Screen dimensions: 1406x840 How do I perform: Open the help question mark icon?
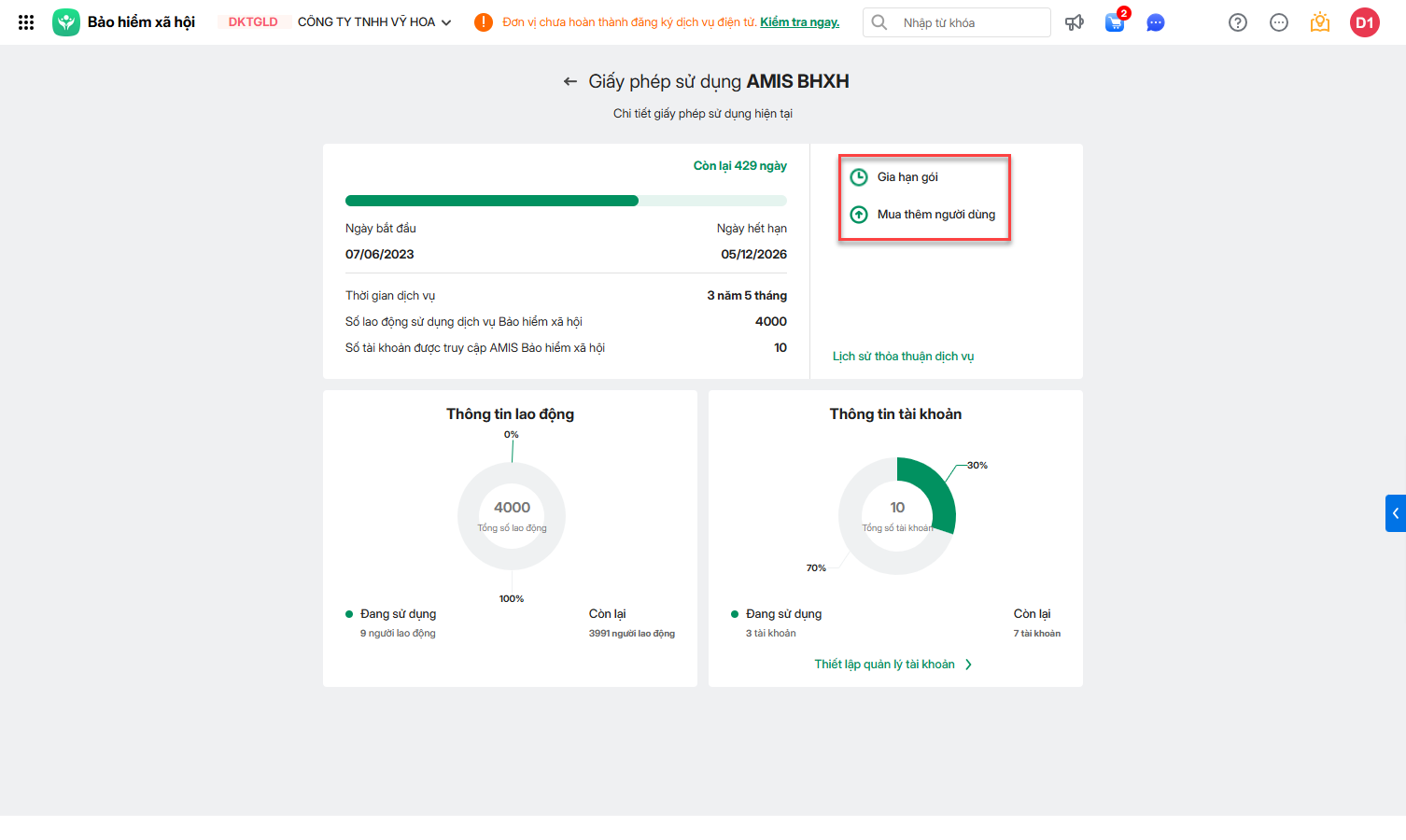coord(1237,22)
